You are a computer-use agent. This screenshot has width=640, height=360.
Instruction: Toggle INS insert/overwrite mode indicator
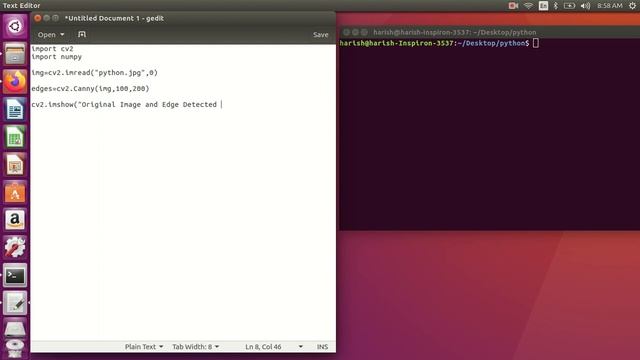click(x=322, y=347)
